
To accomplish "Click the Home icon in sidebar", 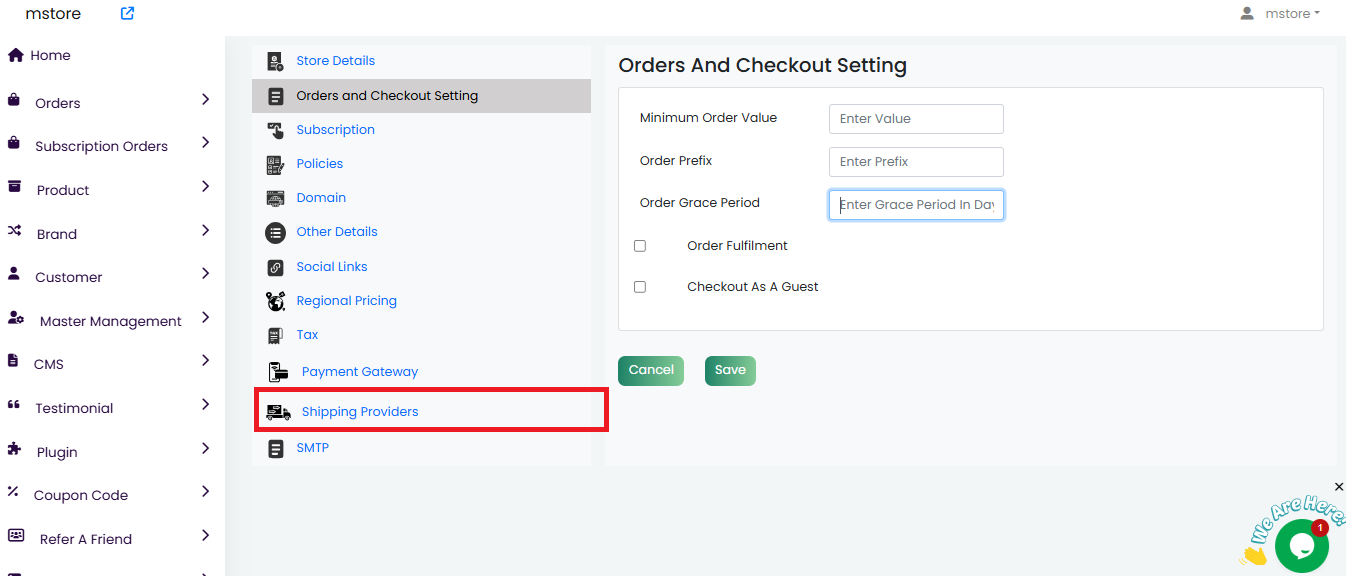I will [15, 55].
